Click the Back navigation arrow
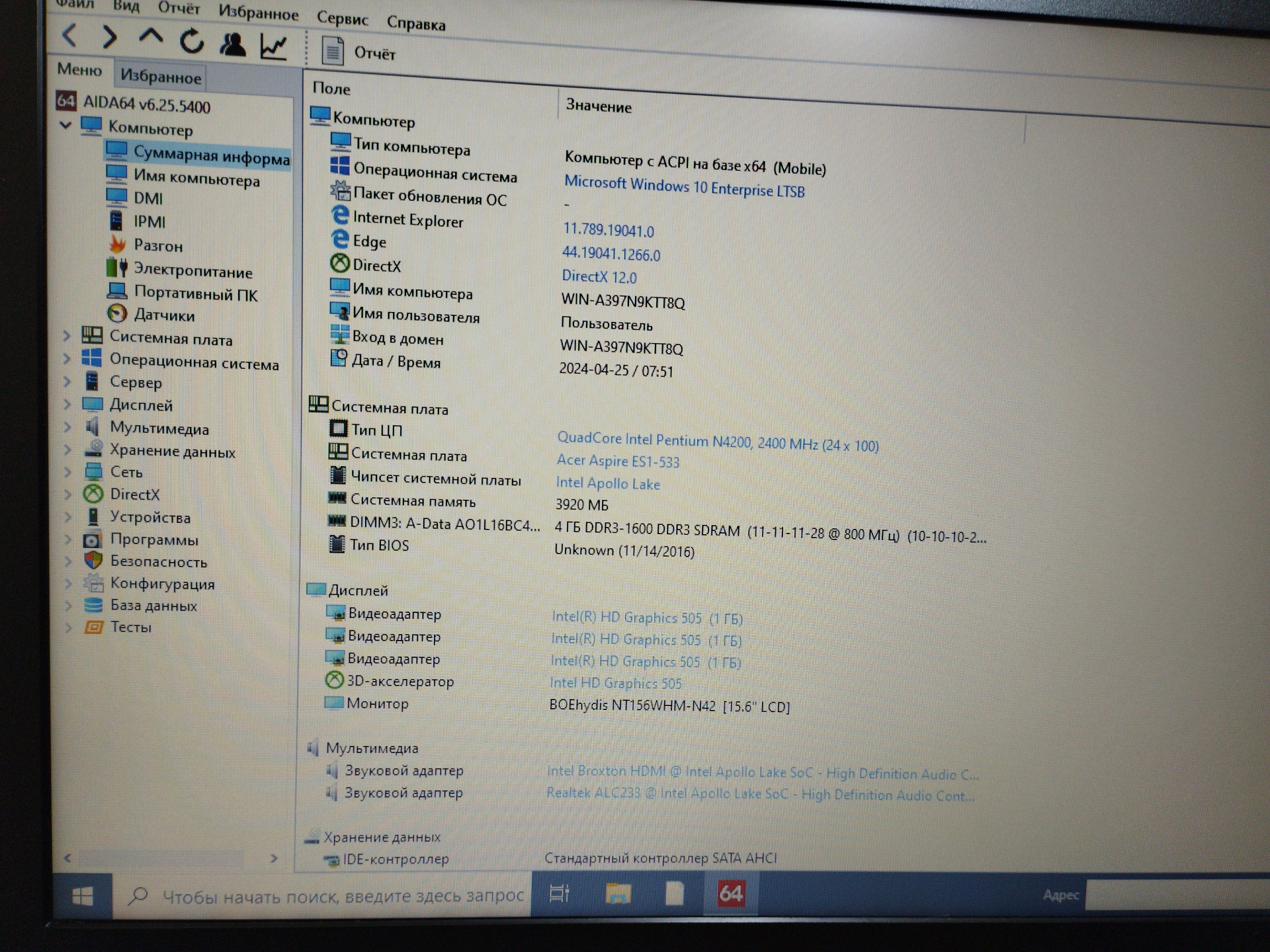Screen dimensions: 1270x952 coord(70,34)
